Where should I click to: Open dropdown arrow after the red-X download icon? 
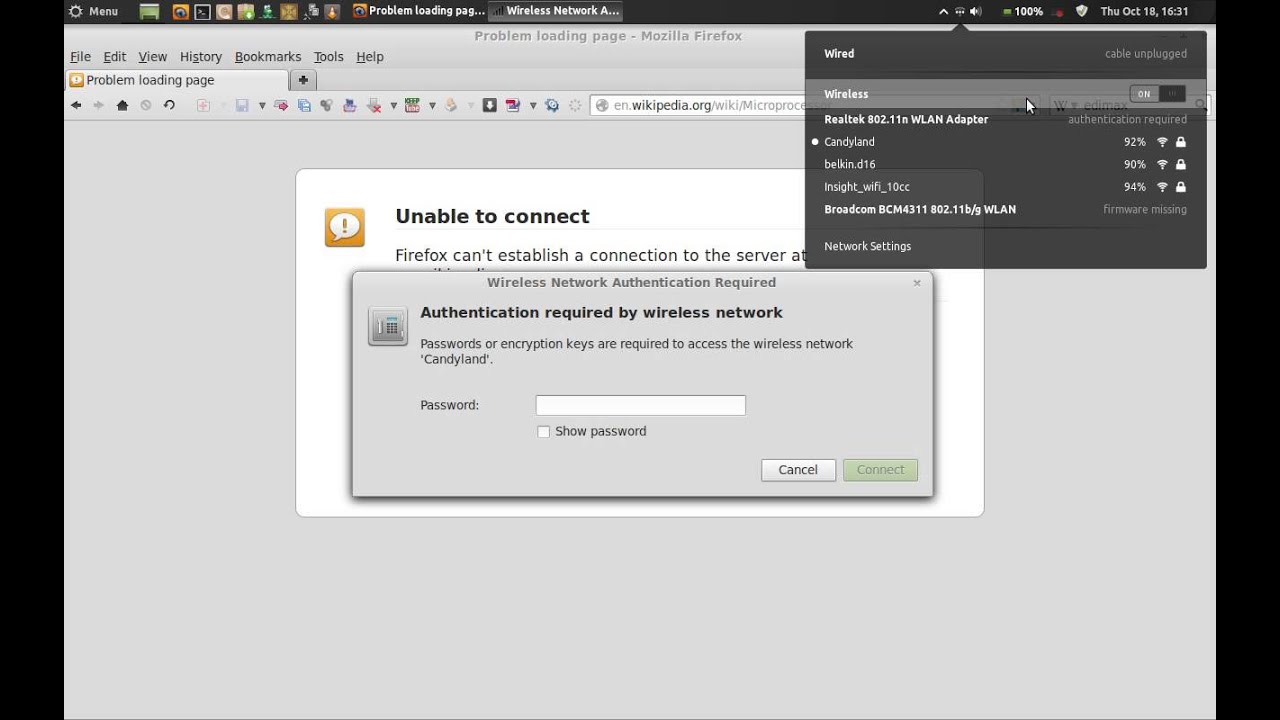pyautogui.click(x=393, y=105)
